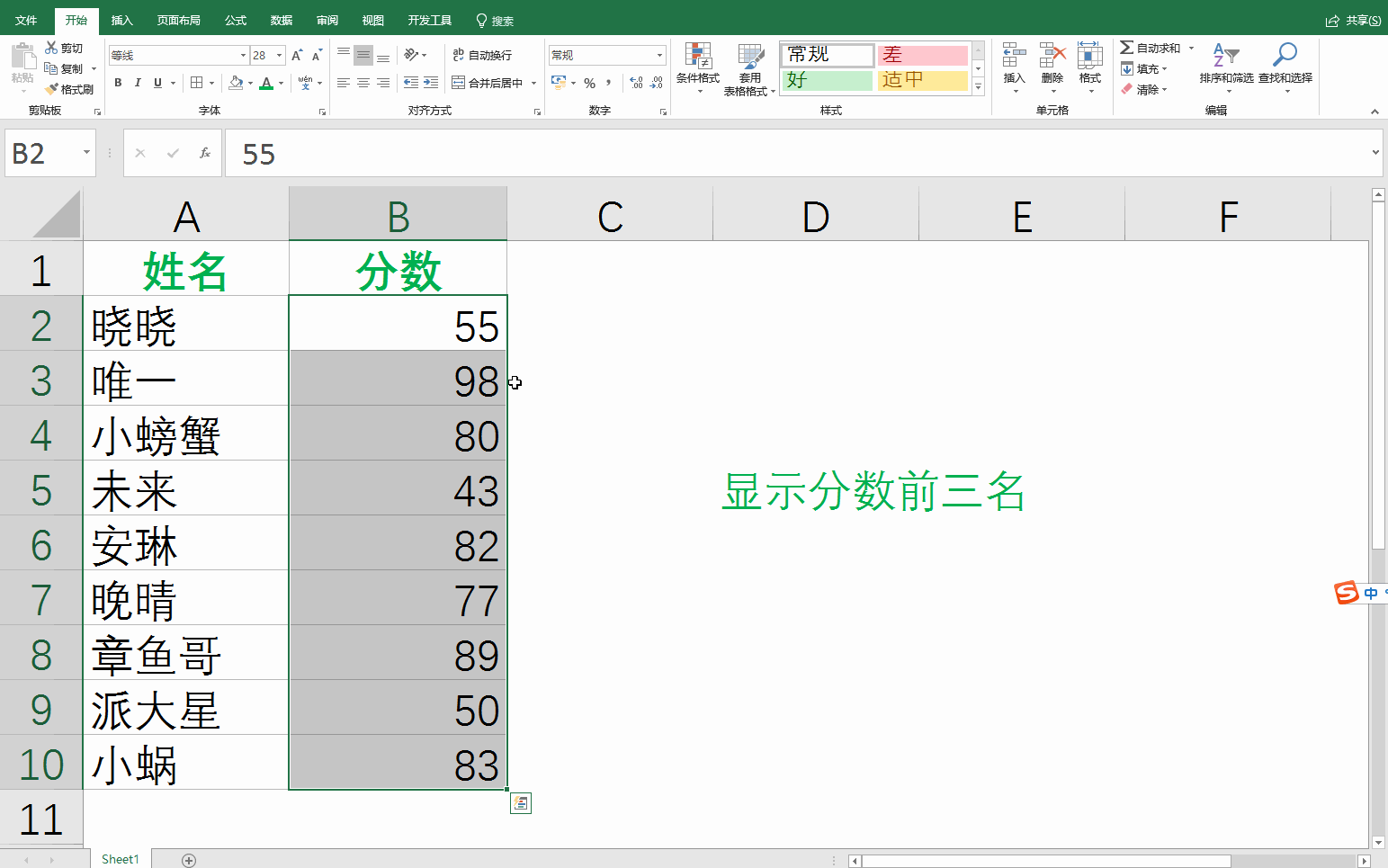Viewport: 1388px width, 868px height.
Task: Click the text orientation icon
Action: pos(411,55)
